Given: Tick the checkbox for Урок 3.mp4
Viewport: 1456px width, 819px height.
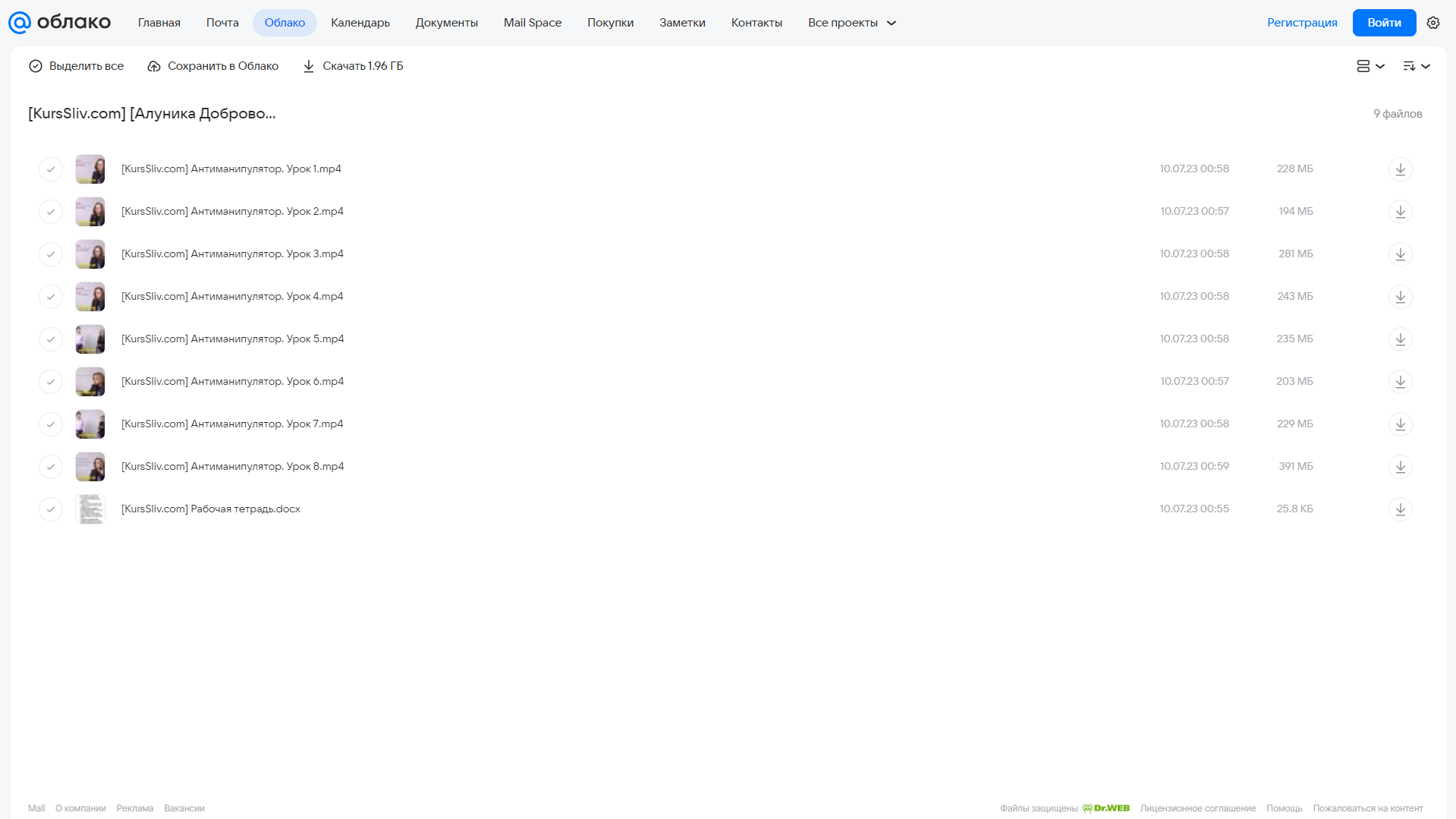Looking at the screenshot, I should tap(51, 254).
